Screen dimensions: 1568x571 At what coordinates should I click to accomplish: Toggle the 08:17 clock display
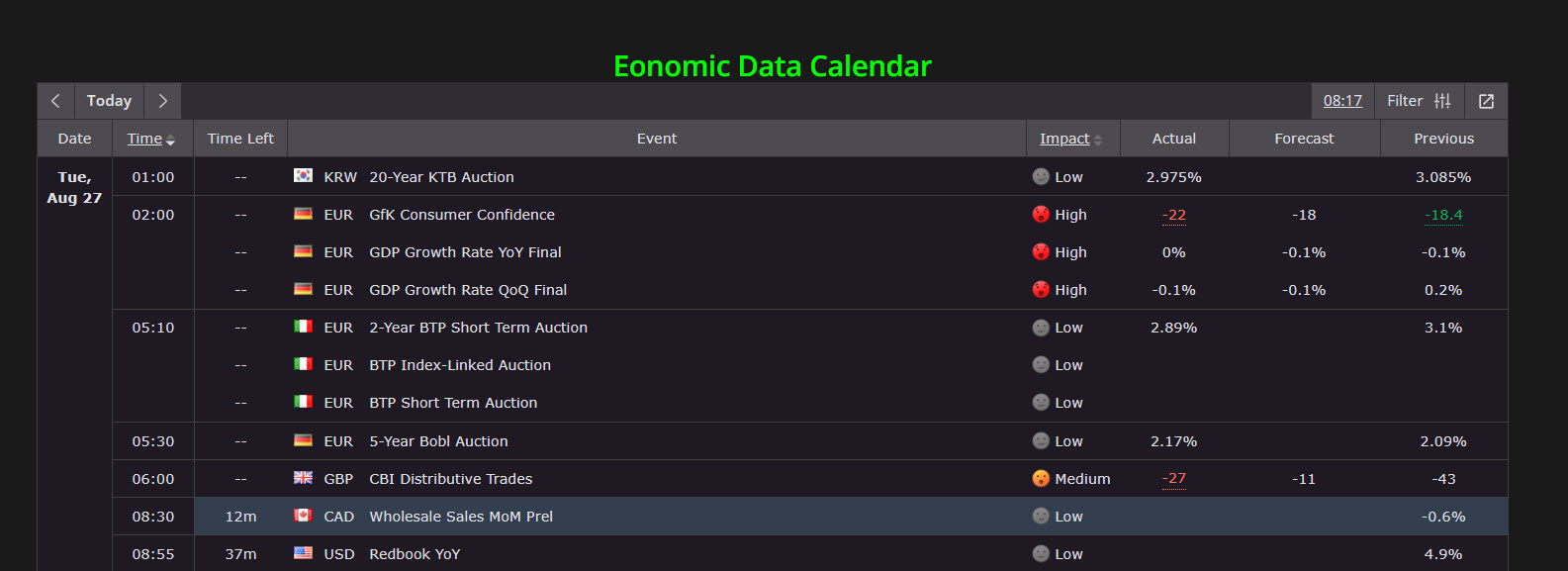[x=1342, y=100]
